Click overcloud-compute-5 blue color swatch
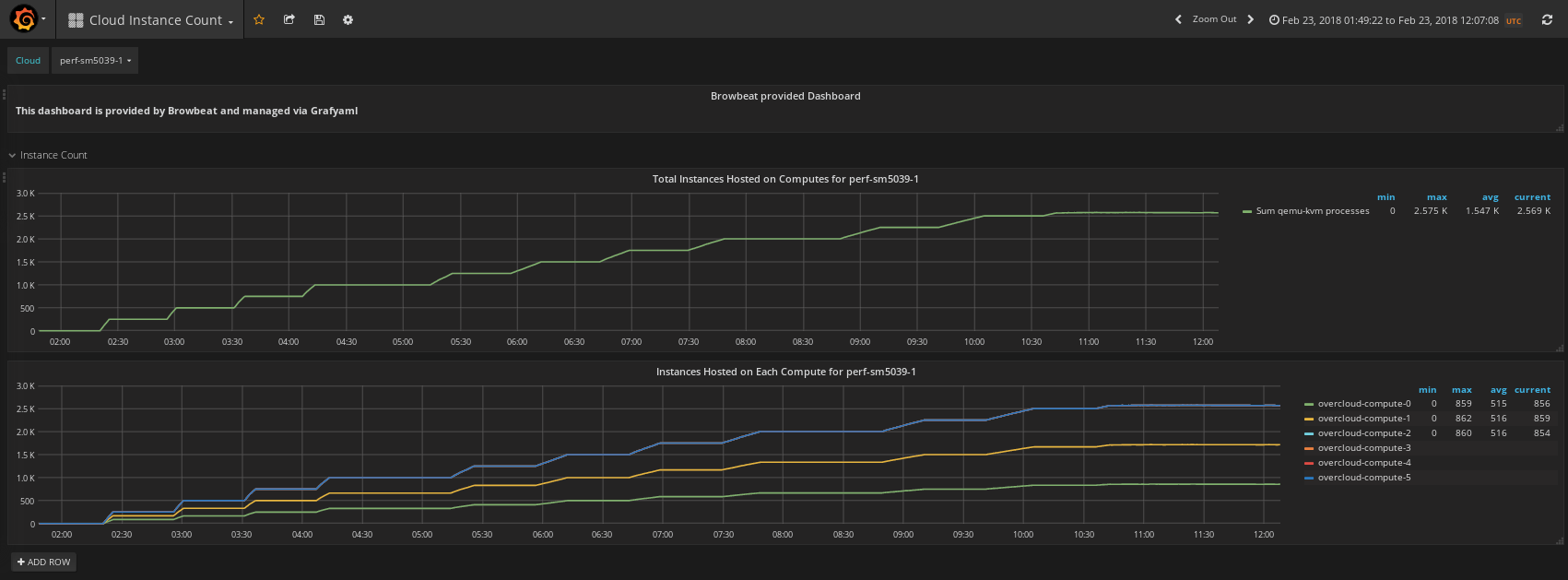This screenshot has width=1568, height=580. point(1309,478)
